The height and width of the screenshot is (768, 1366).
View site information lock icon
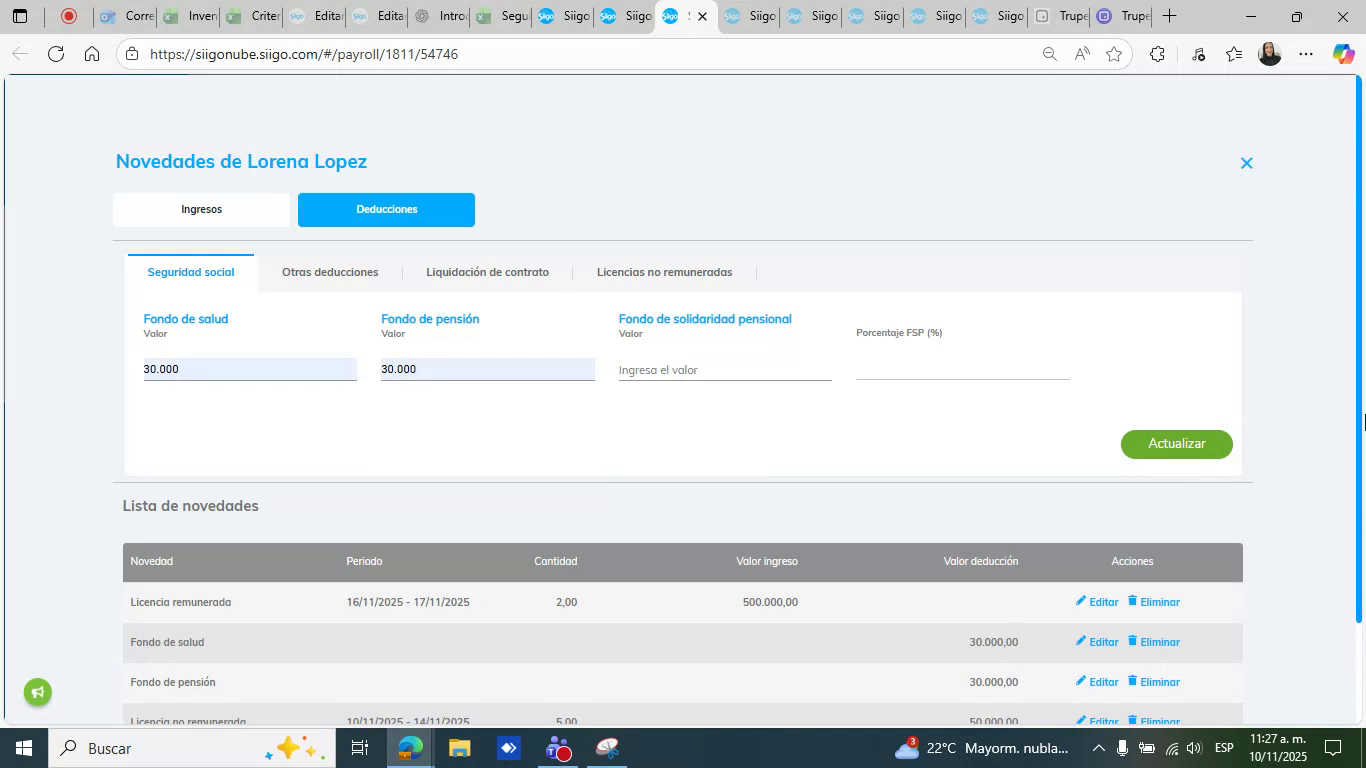(x=132, y=54)
